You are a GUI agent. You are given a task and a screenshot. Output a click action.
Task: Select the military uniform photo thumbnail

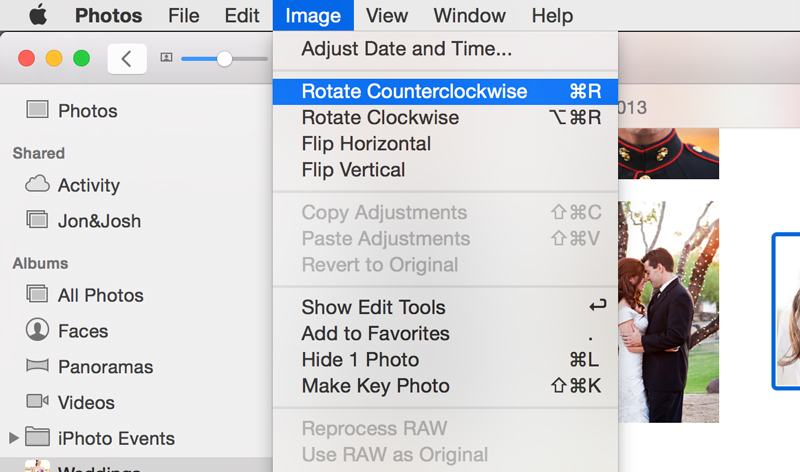click(x=668, y=154)
